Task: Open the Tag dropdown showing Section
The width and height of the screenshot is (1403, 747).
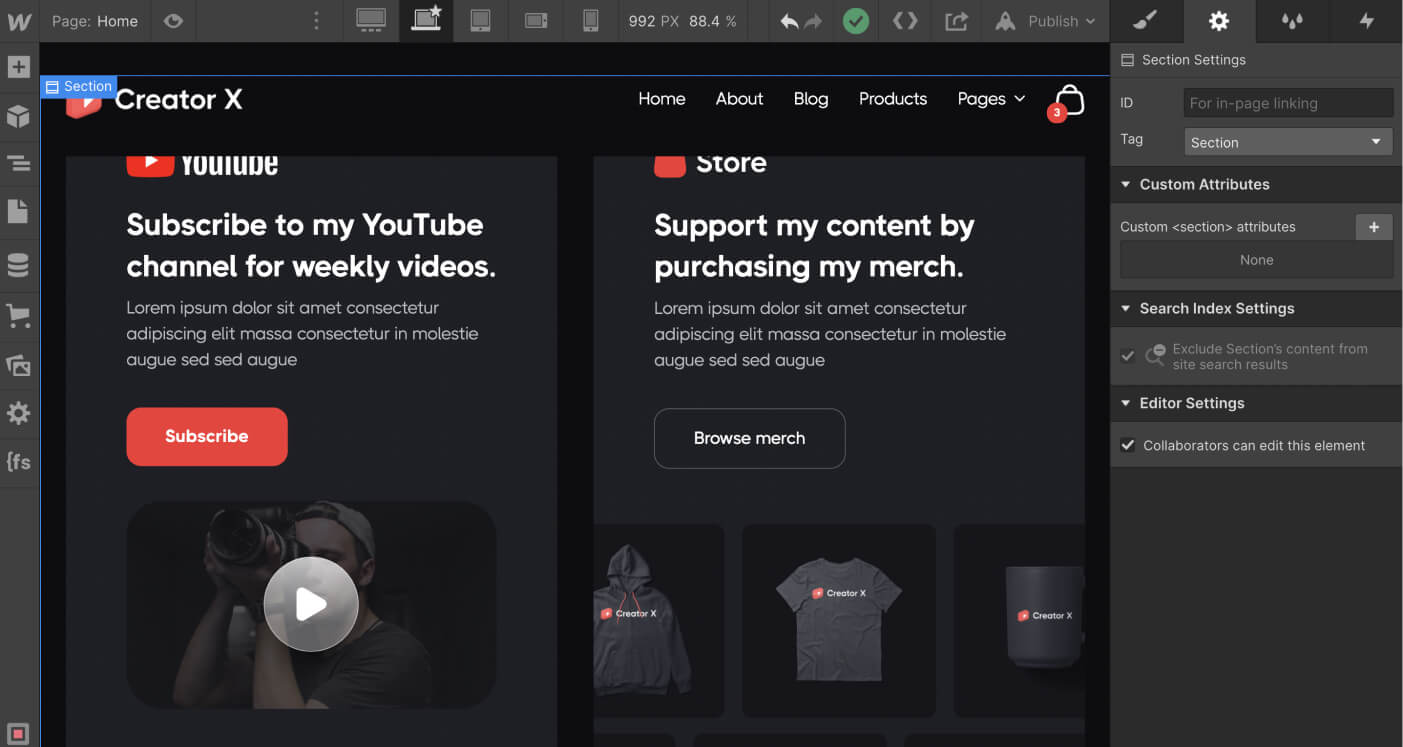Action: pyautogui.click(x=1287, y=142)
